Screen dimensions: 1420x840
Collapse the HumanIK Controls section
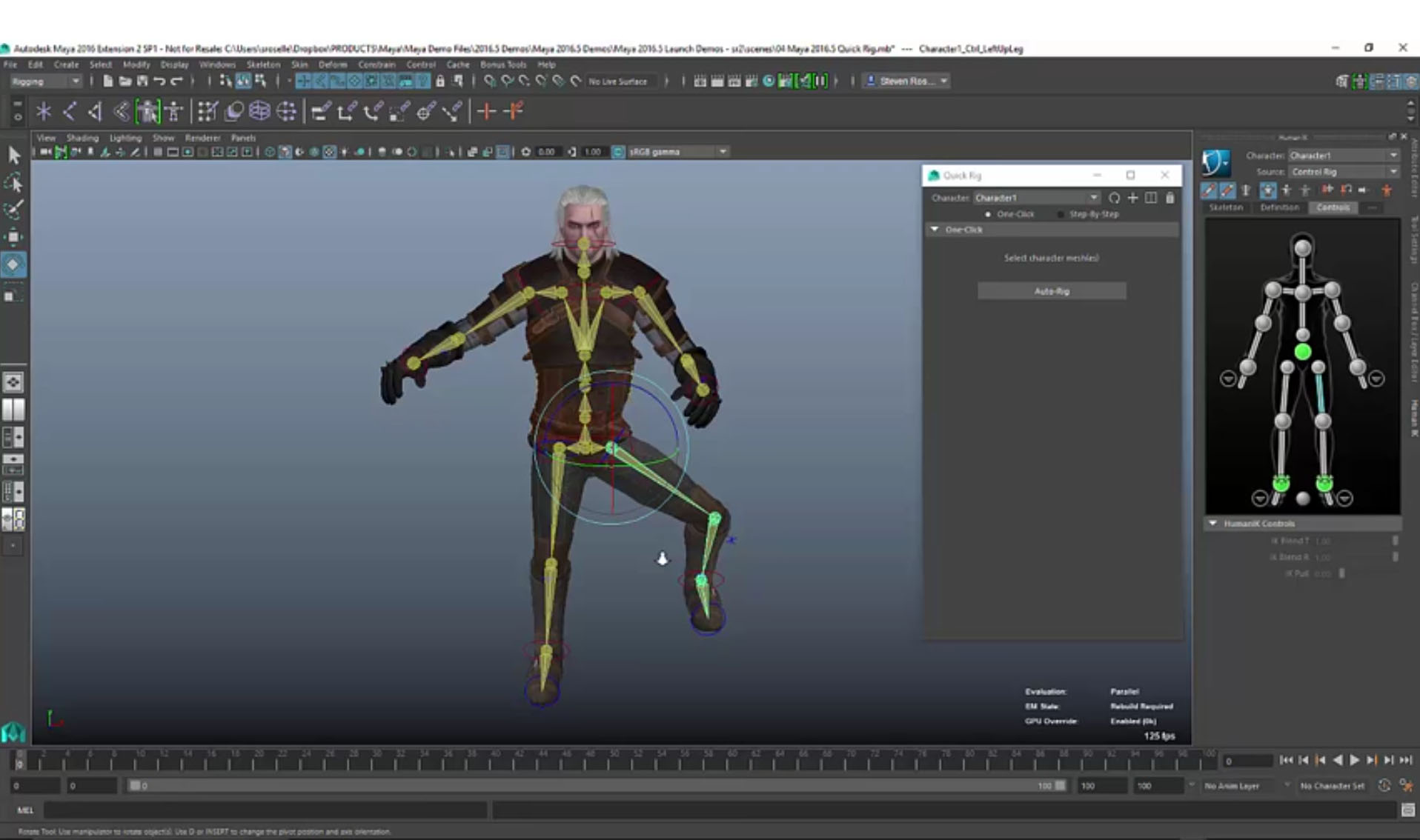click(1212, 523)
